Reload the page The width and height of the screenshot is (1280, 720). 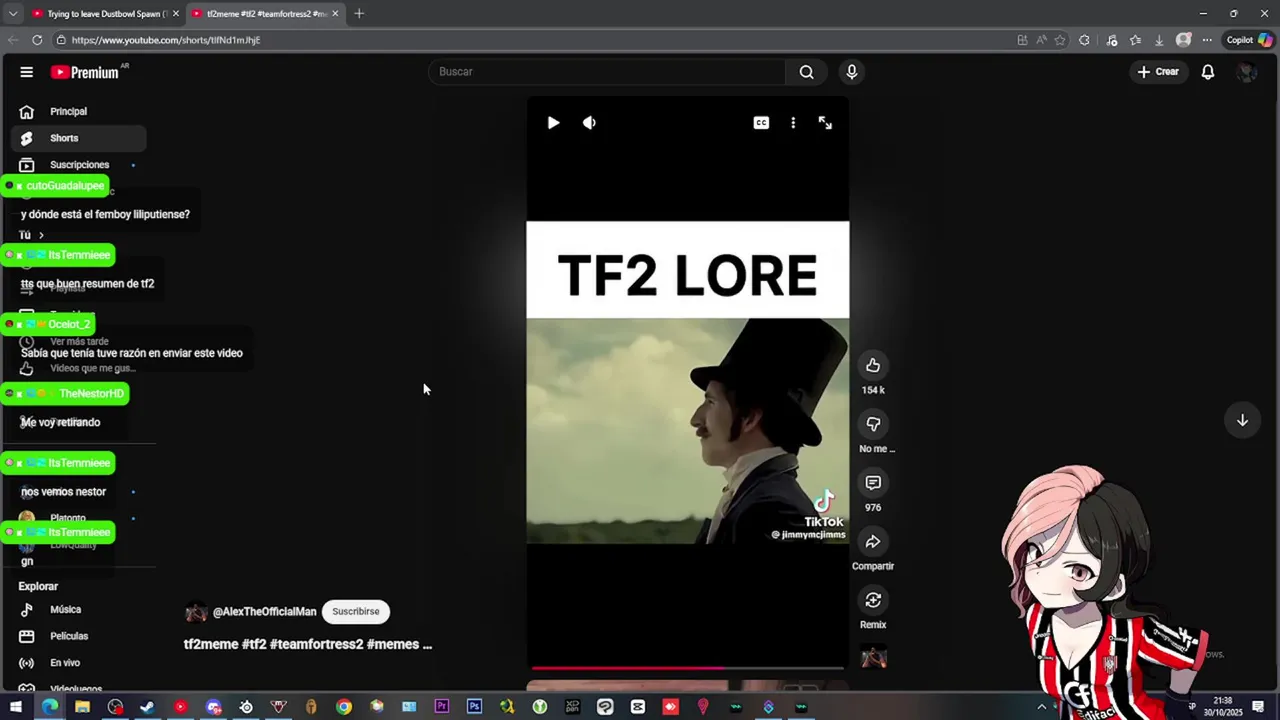tap(37, 40)
